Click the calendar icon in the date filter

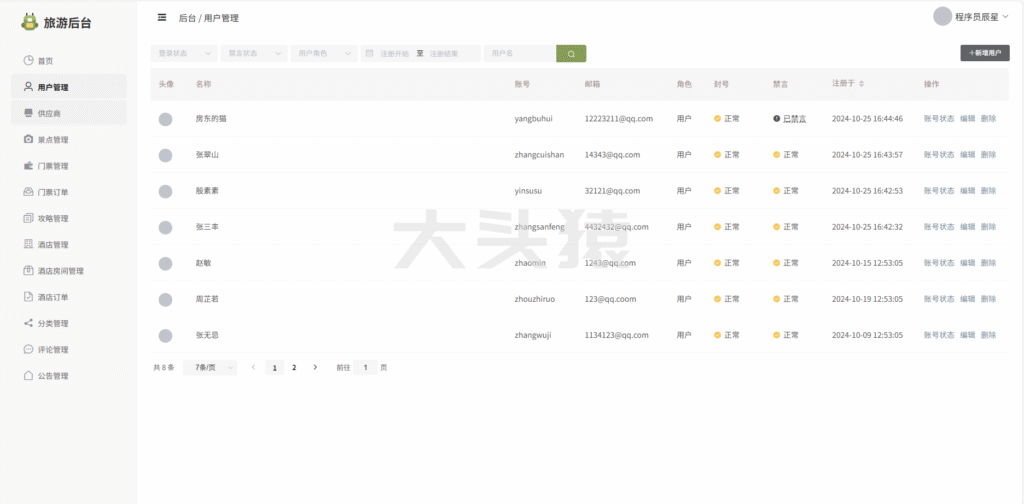point(369,54)
